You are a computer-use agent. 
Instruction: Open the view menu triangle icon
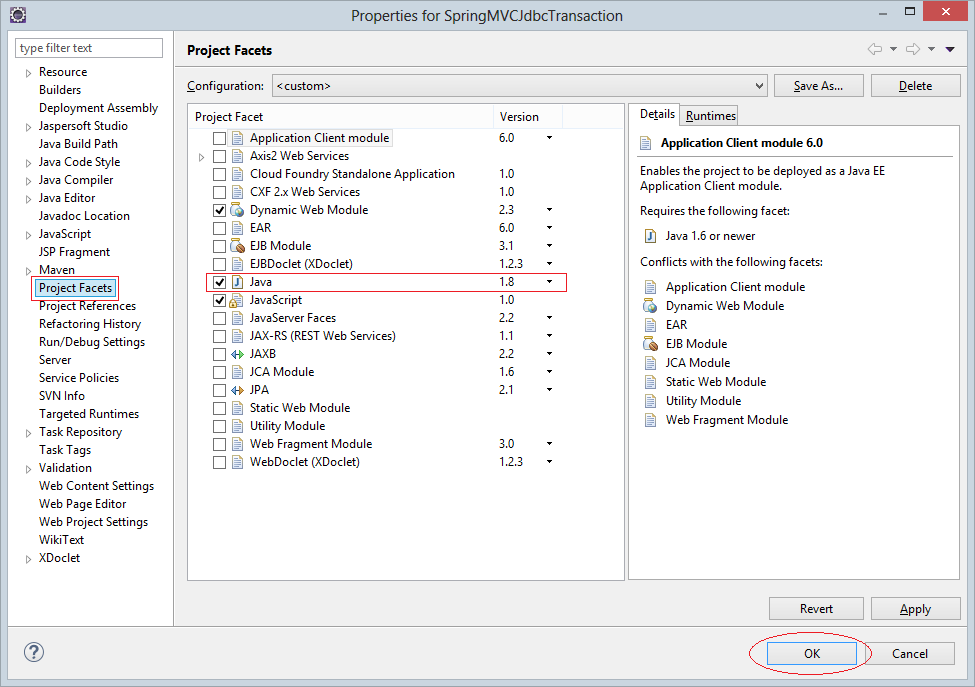pyautogui.click(x=950, y=49)
